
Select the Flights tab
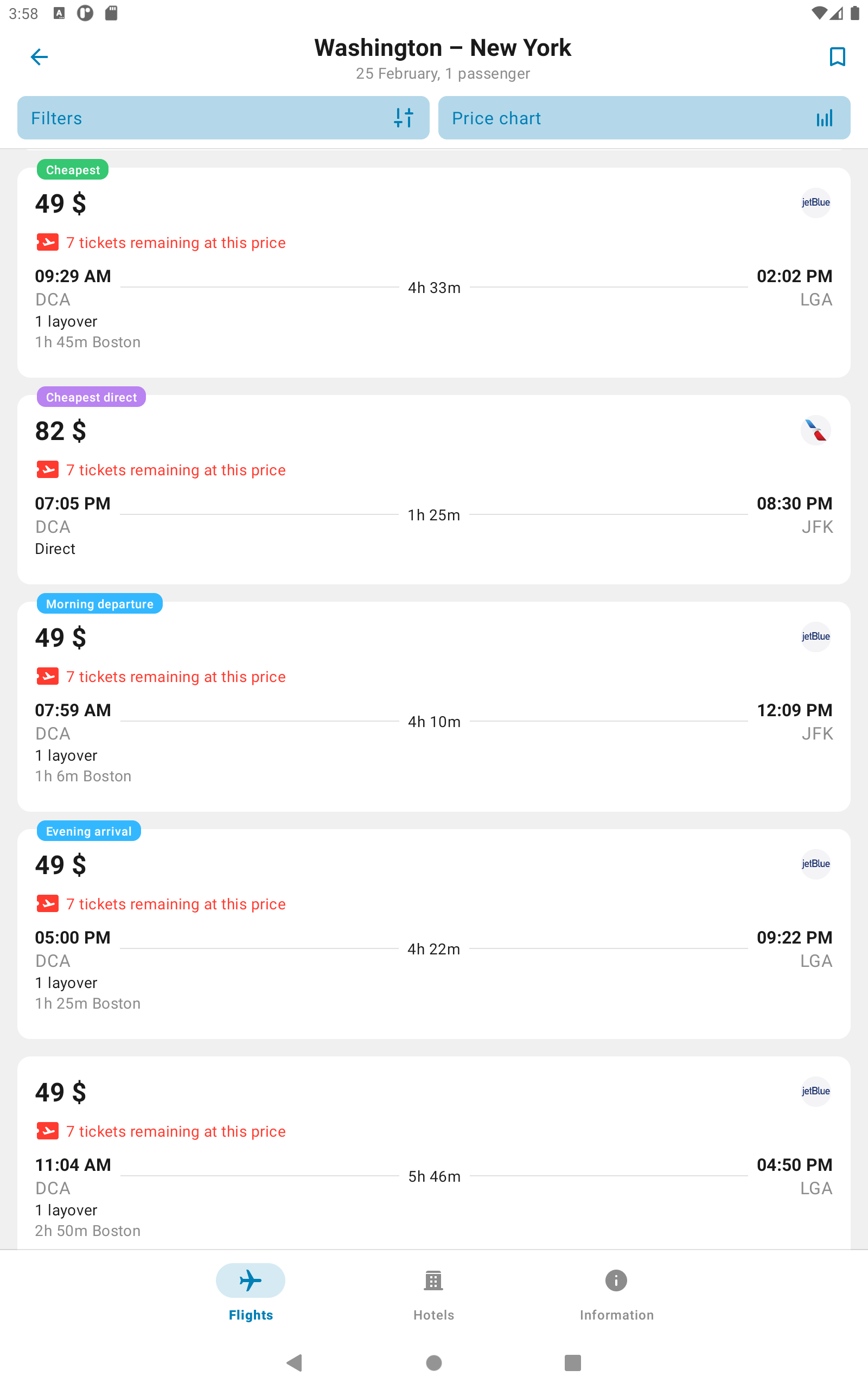coord(250,1292)
